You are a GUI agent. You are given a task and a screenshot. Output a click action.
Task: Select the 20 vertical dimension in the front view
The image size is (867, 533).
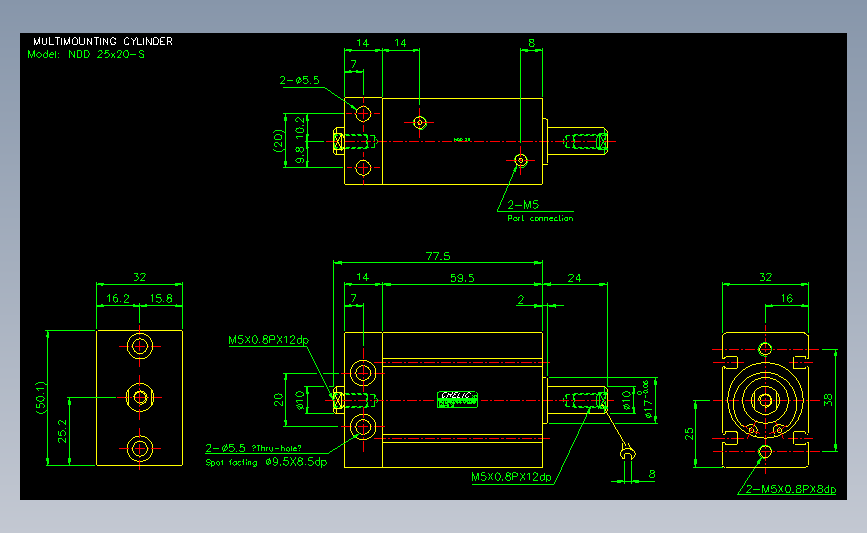(x=278, y=399)
